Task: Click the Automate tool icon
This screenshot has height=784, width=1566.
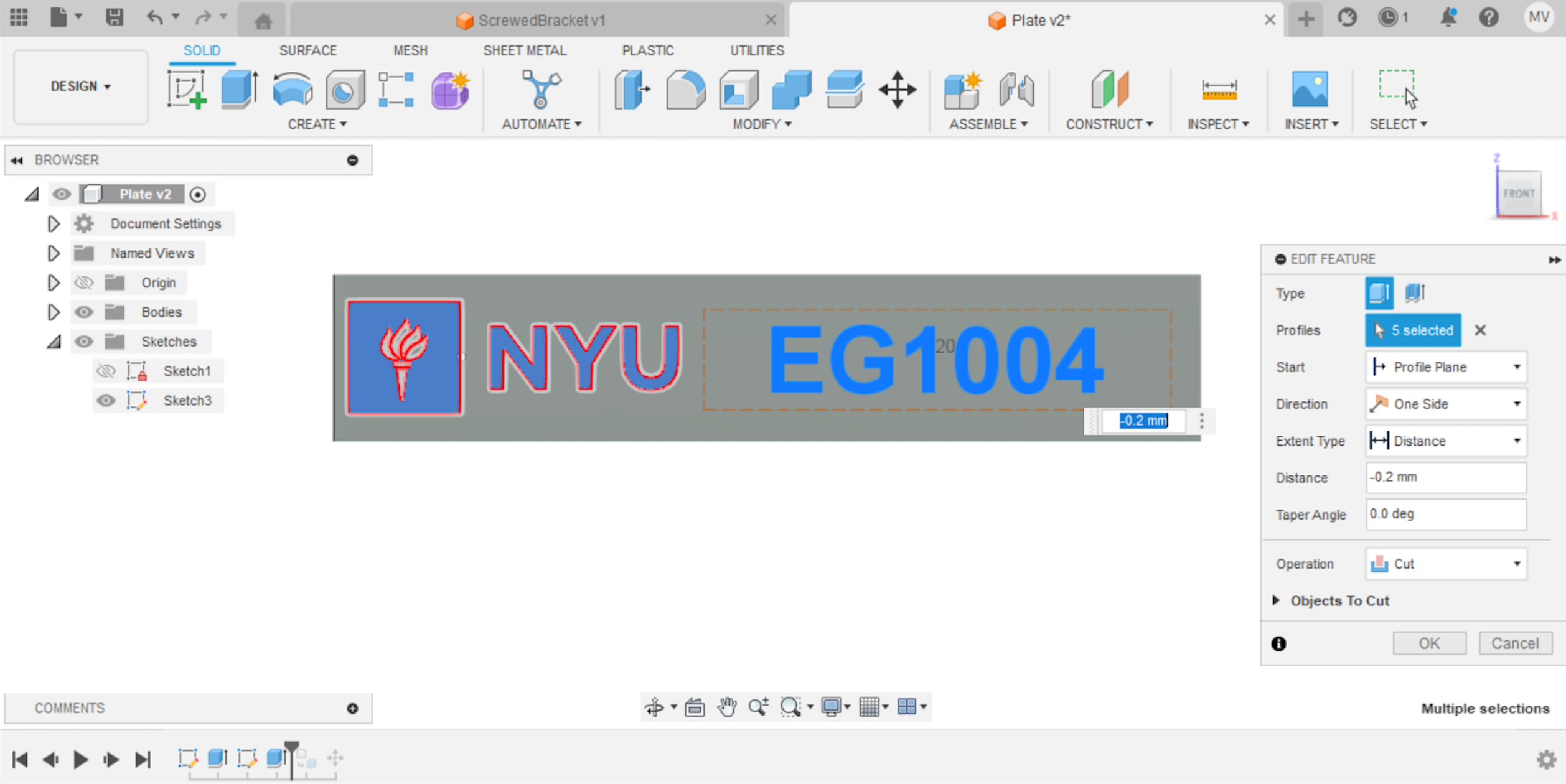Action: tap(541, 90)
